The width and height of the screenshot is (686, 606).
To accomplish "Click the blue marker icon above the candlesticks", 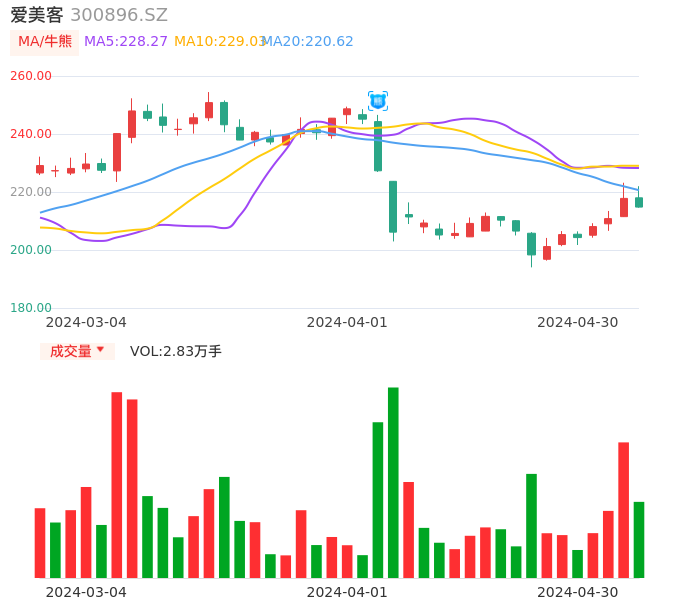I will pos(378,101).
